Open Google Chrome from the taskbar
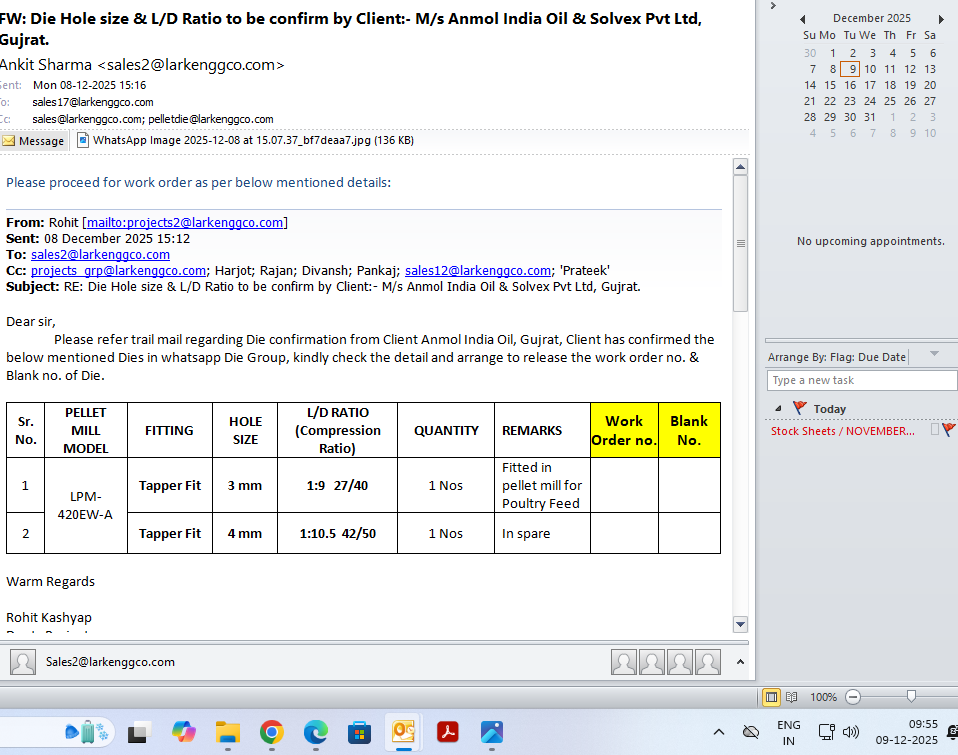 271,733
